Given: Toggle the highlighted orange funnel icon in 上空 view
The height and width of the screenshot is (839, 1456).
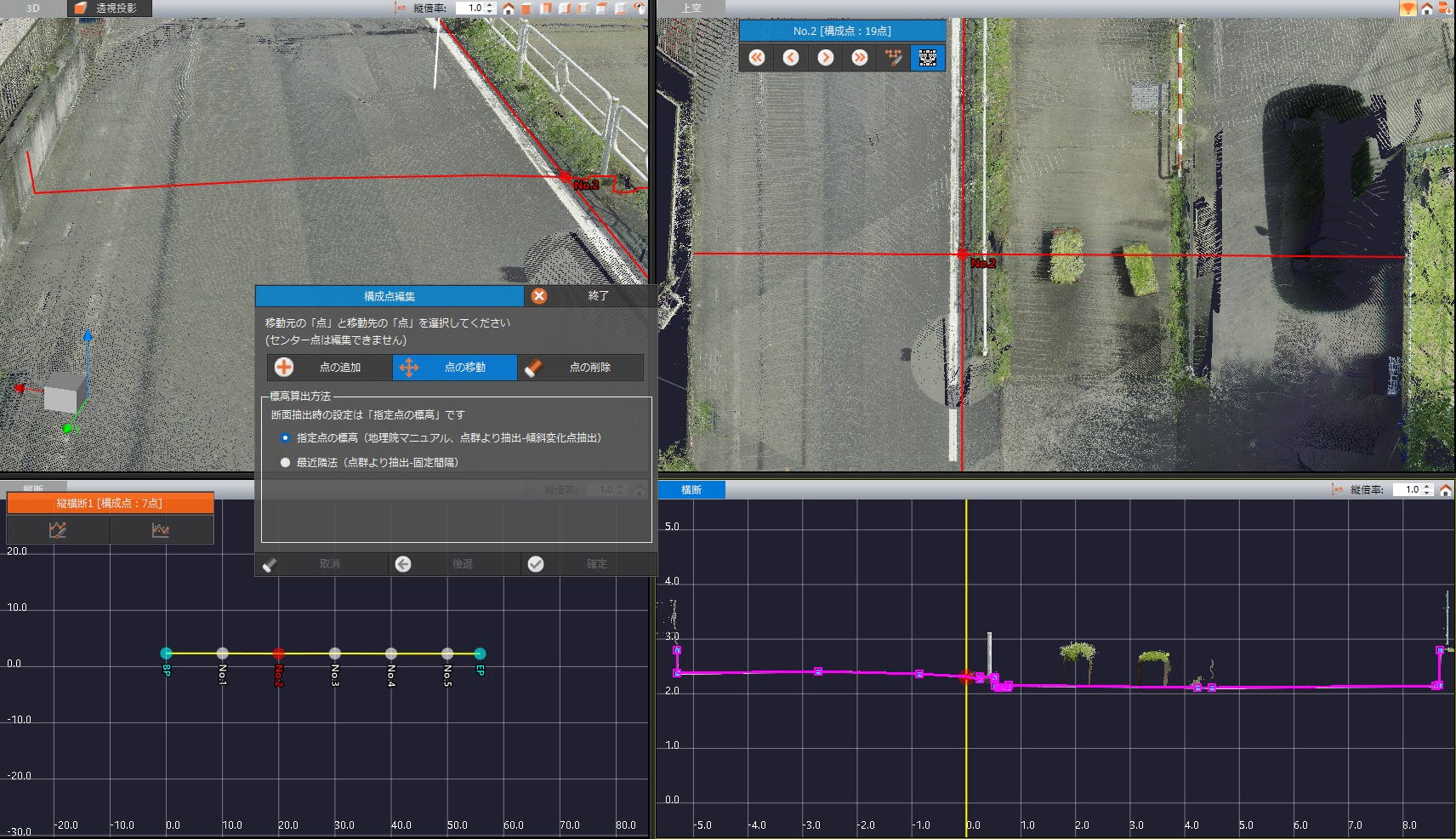Looking at the screenshot, I should click(x=1408, y=9).
